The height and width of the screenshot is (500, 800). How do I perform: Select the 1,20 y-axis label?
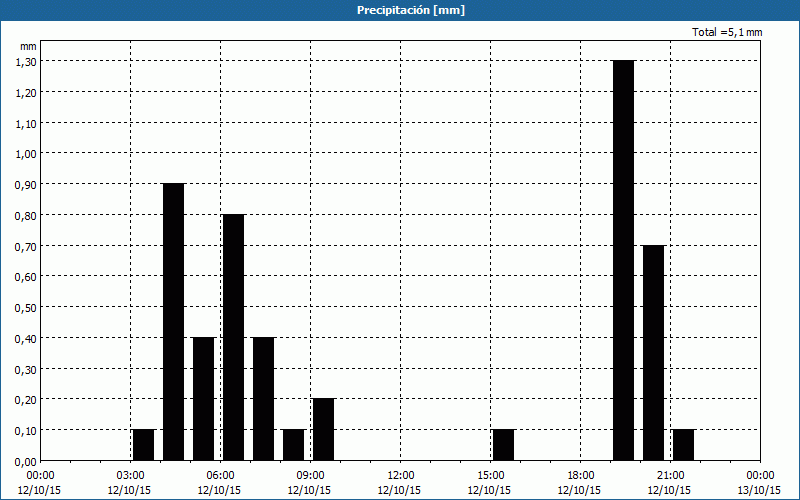pos(26,92)
